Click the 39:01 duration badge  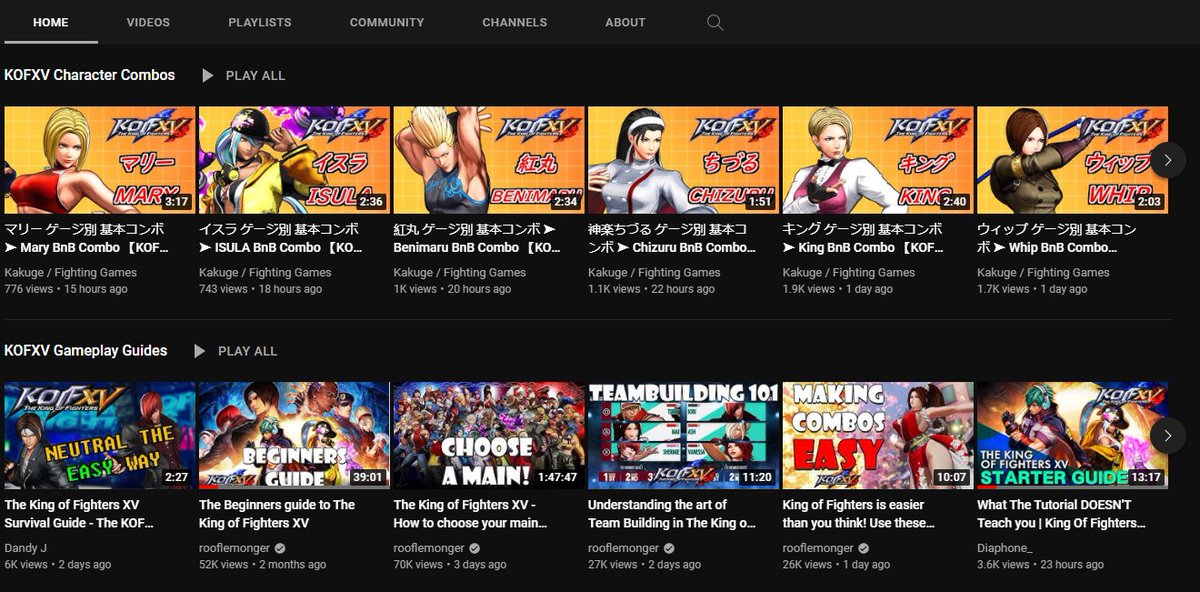[370, 477]
